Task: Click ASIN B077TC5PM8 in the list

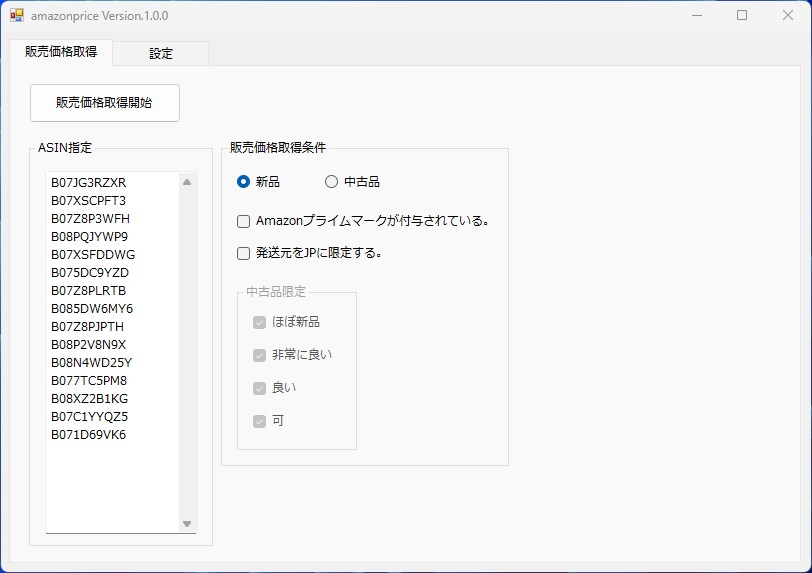Action: (89, 381)
